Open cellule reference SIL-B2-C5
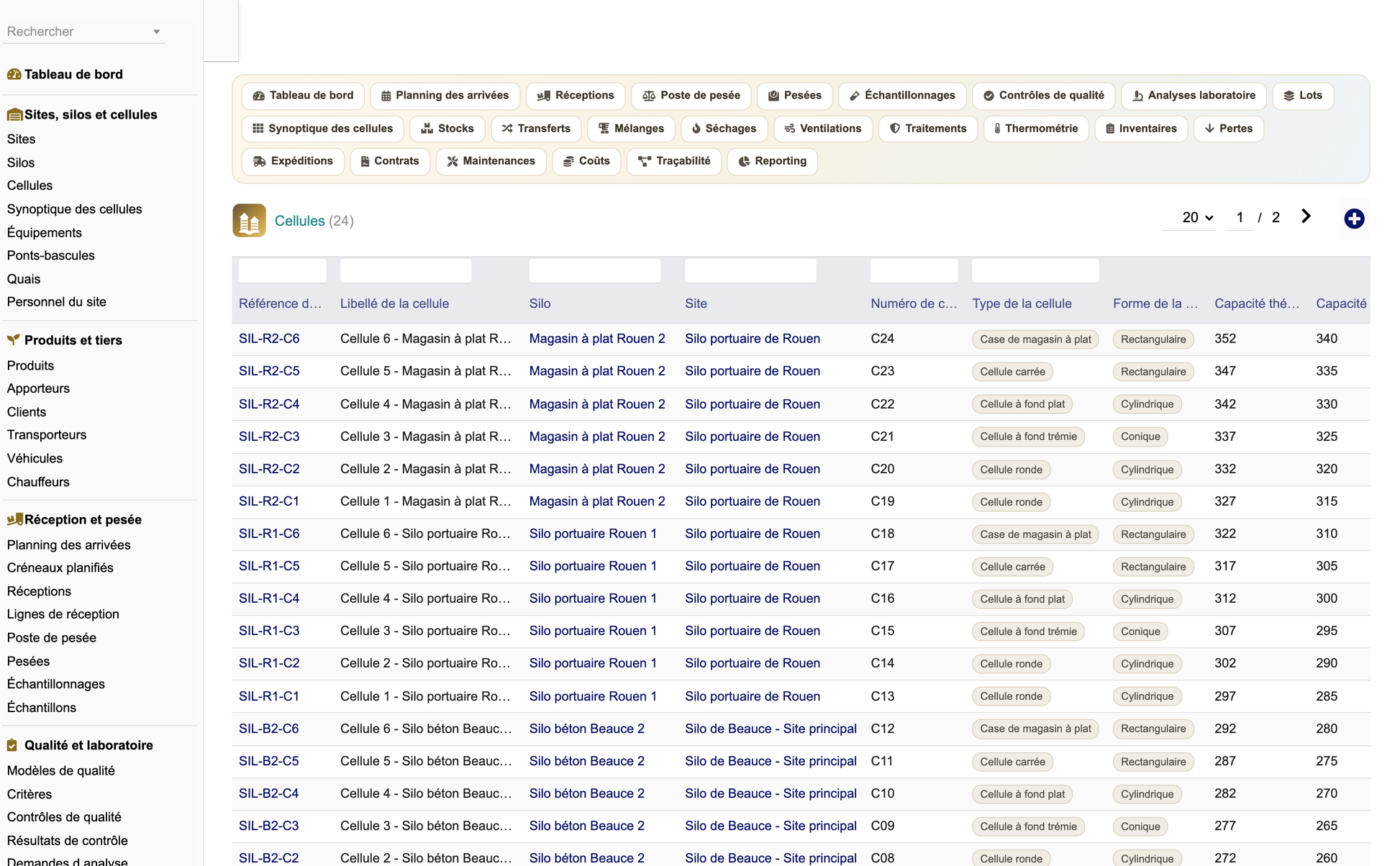Image resolution: width=1400 pixels, height=866 pixels. point(269,761)
